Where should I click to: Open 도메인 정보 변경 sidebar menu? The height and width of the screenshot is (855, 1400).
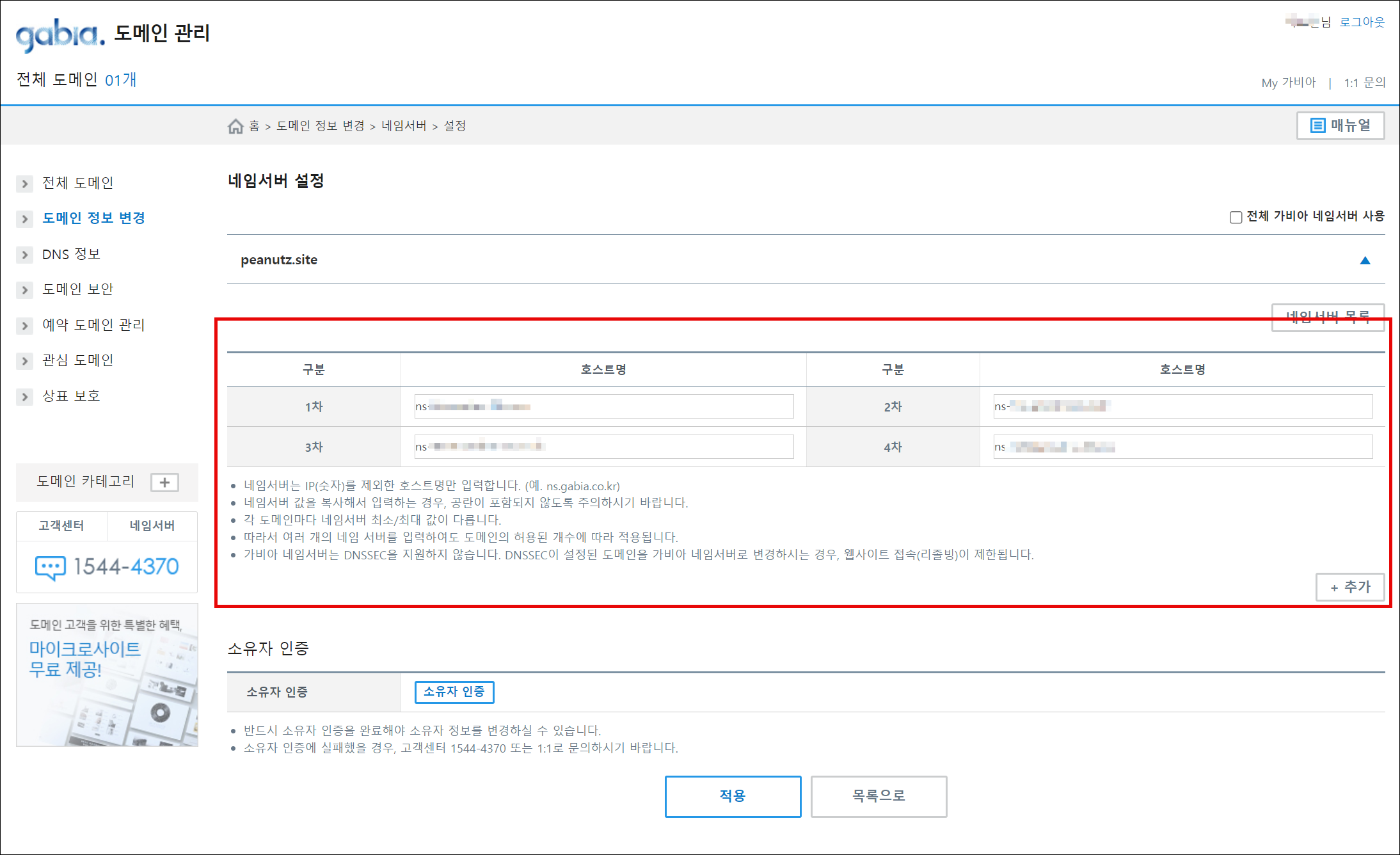93,218
